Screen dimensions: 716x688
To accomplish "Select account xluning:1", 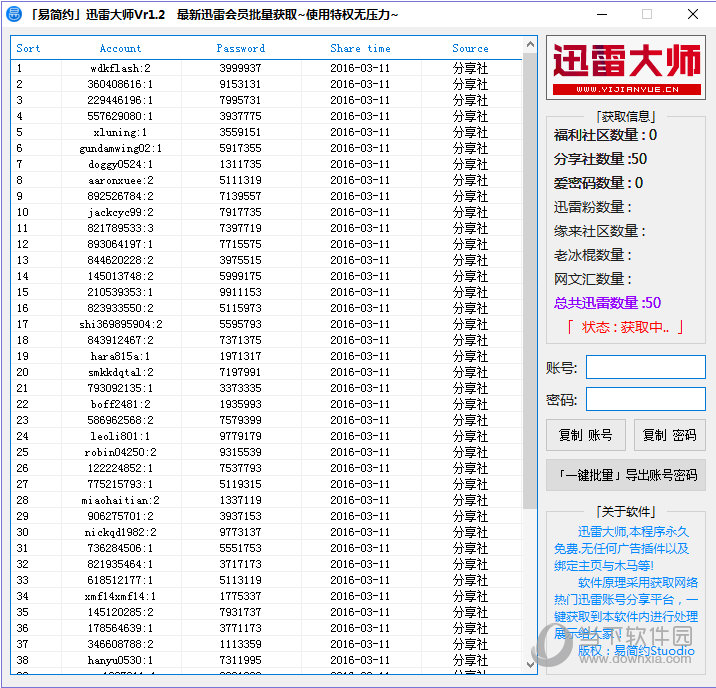I will 121,132.
